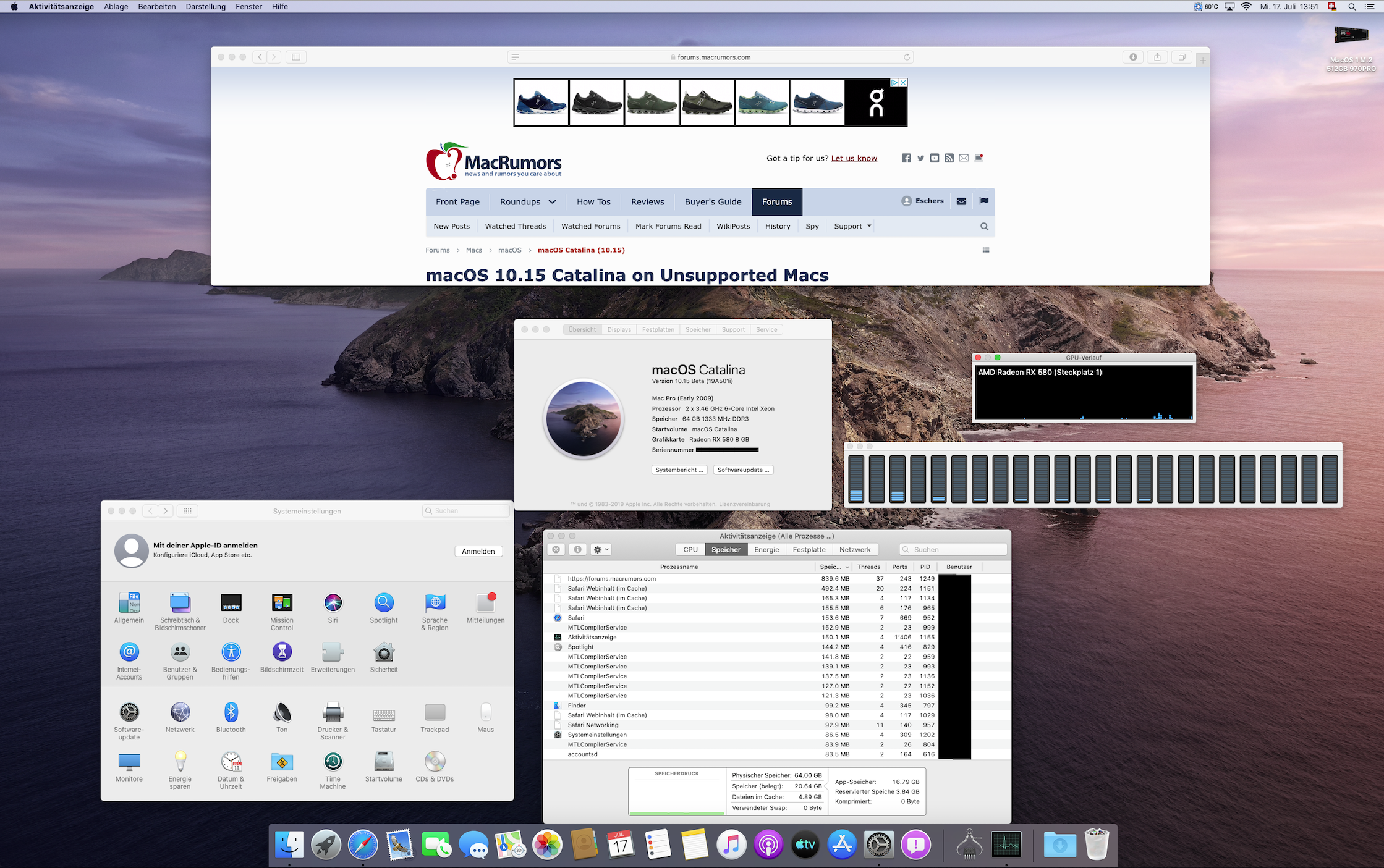Screen dimensions: 1384x868
Task: Toggle Safari sidebar button
Action: [x=296, y=57]
